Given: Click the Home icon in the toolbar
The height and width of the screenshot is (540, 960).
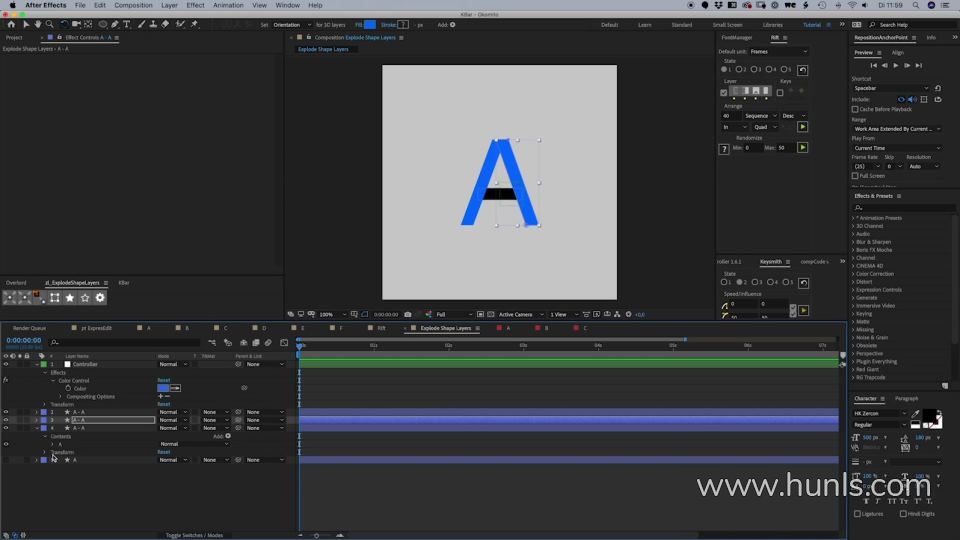Looking at the screenshot, I should pyautogui.click(x=11, y=24).
